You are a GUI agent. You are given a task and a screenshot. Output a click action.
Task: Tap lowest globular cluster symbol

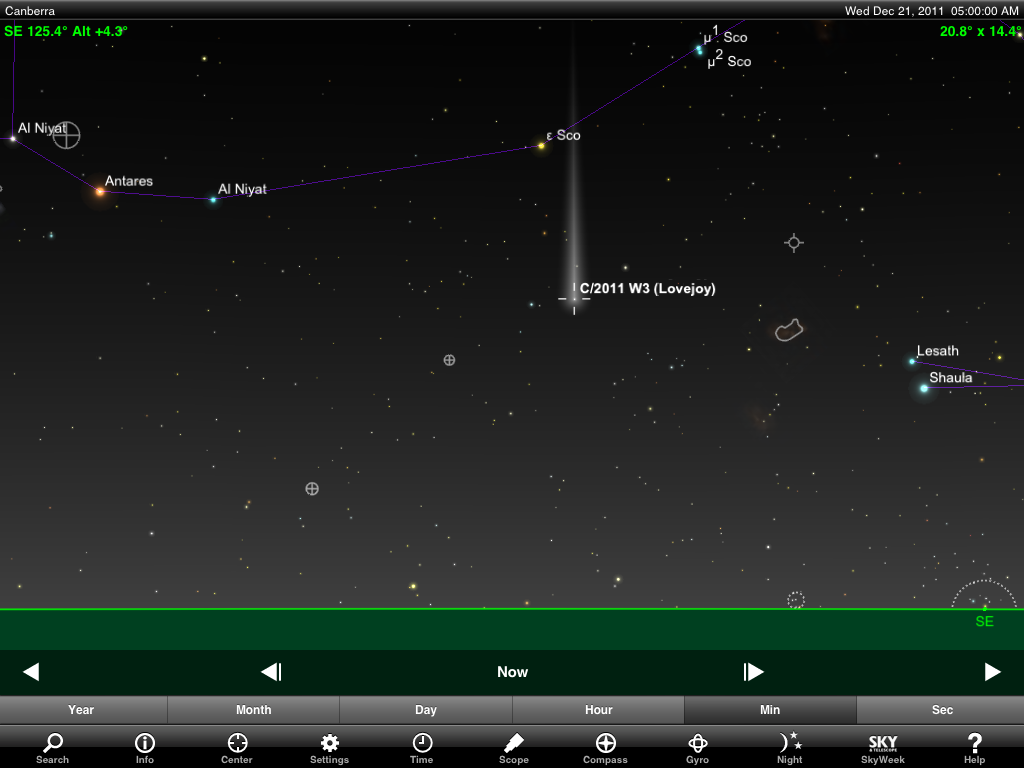coord(312,488)
